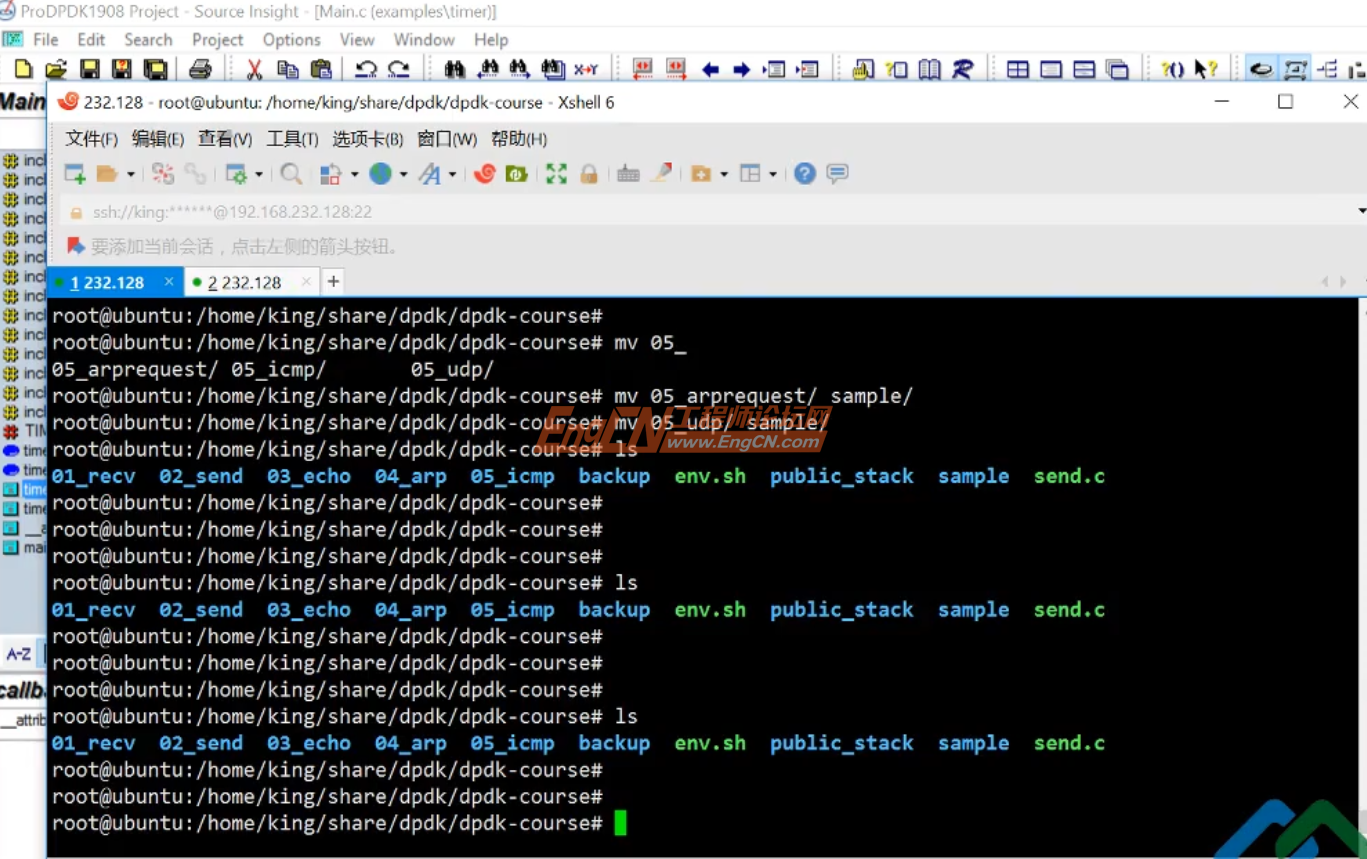This screenshot has width=1367, height=859.
Task: Open the 文件(F) menu in Xshell
Action: point(91,139)
